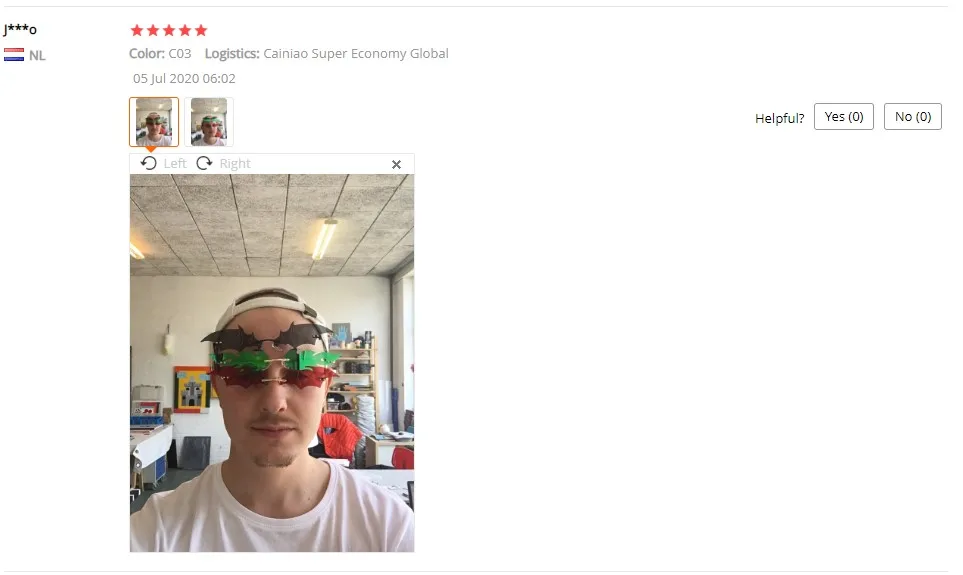
Task: Vote No (0) on review helpfulness
Action: click(913, 117)
